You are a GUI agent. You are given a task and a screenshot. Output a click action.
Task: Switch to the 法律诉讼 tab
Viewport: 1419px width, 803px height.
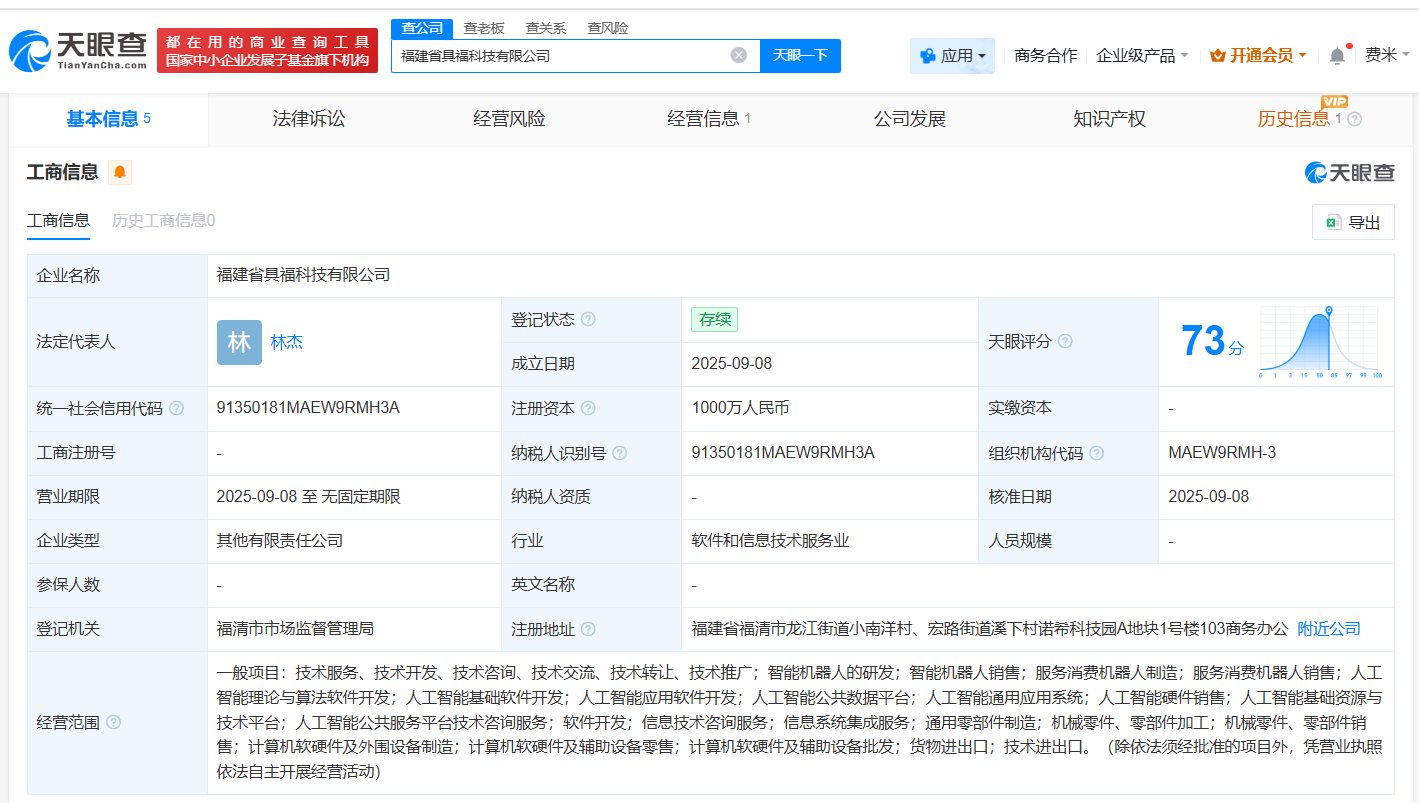(x=308, y=119)
